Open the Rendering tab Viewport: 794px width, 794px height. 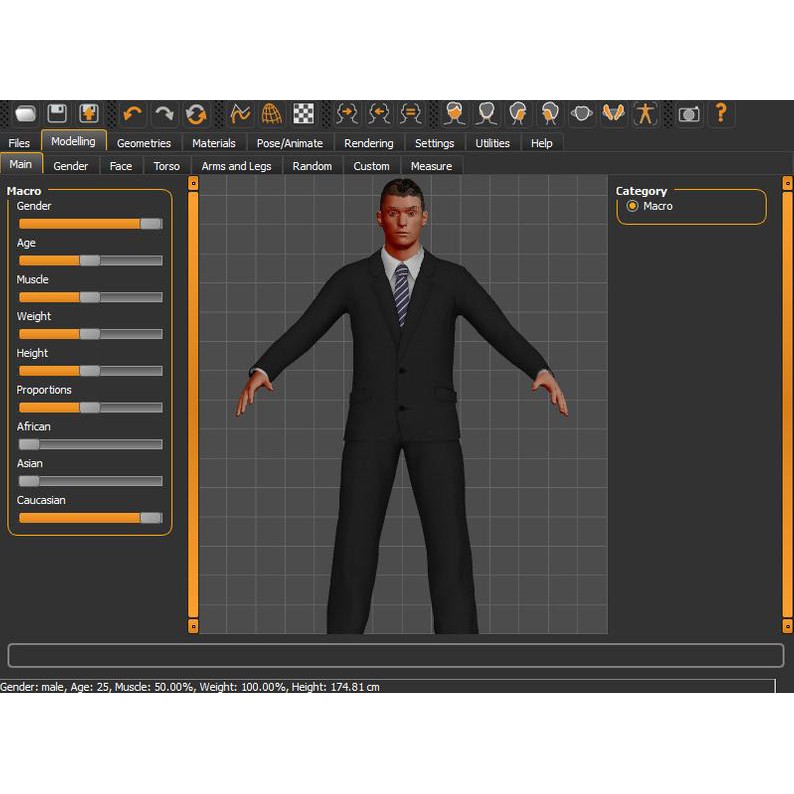(369, 143)
